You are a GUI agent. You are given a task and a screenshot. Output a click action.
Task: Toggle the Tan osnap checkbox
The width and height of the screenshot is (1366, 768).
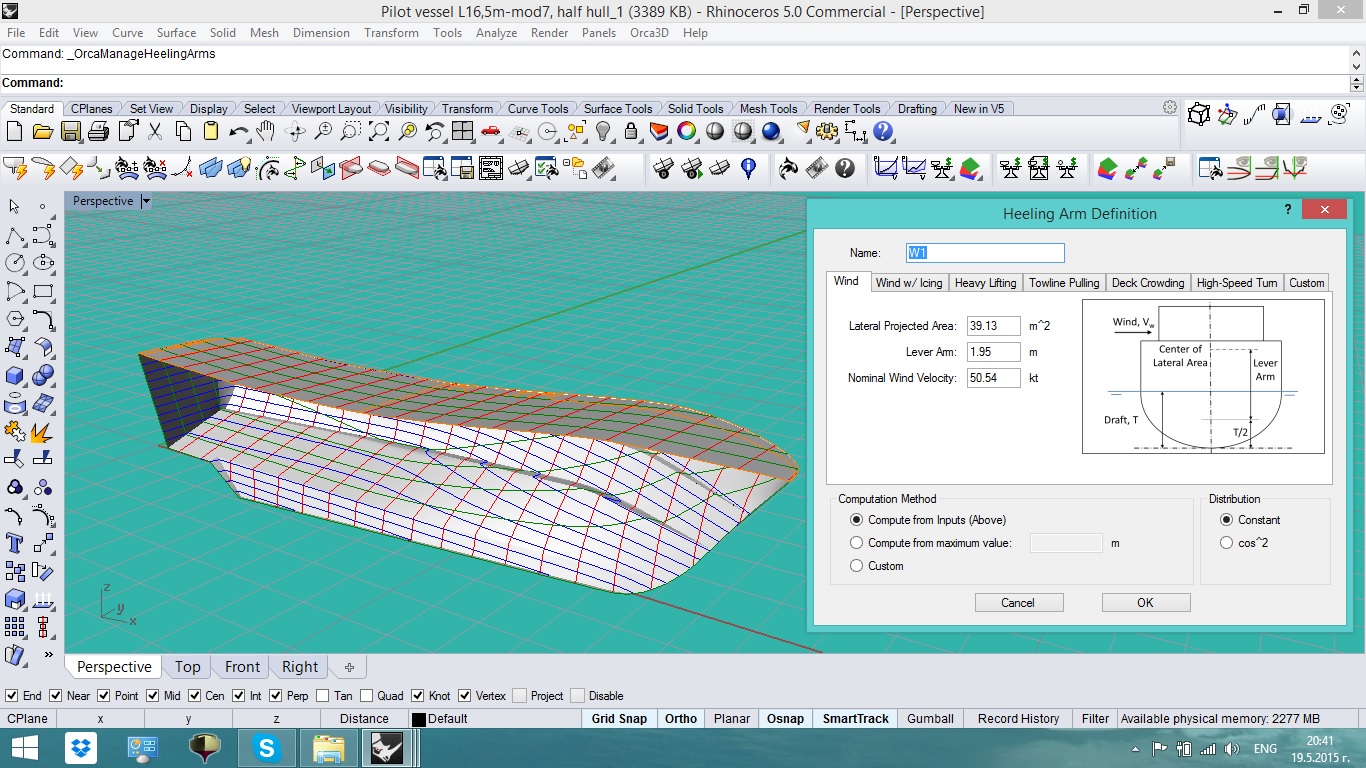coord(322,696)
